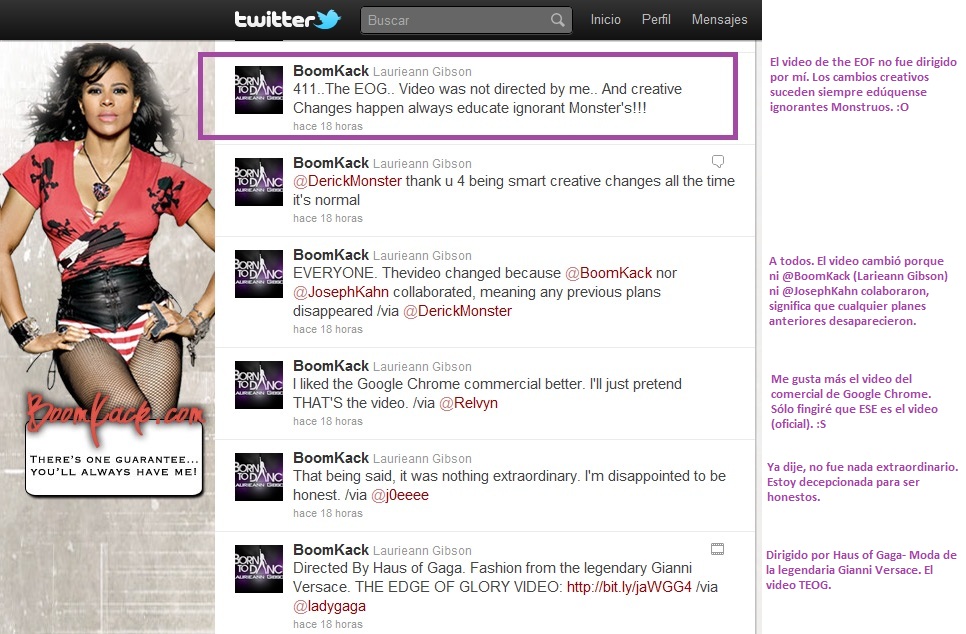Click 'hace 18 horas' under 'nothing extraordinary' tweet

328,513
